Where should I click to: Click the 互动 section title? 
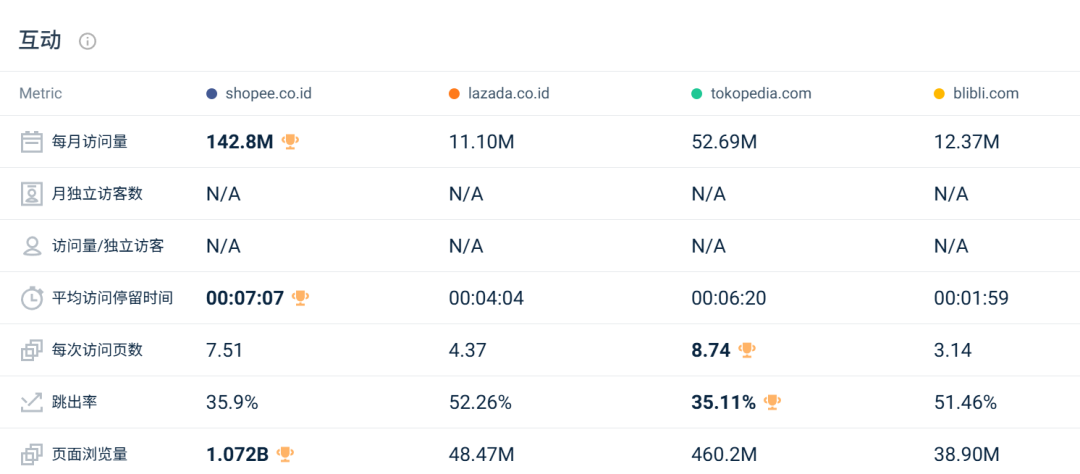40,41
